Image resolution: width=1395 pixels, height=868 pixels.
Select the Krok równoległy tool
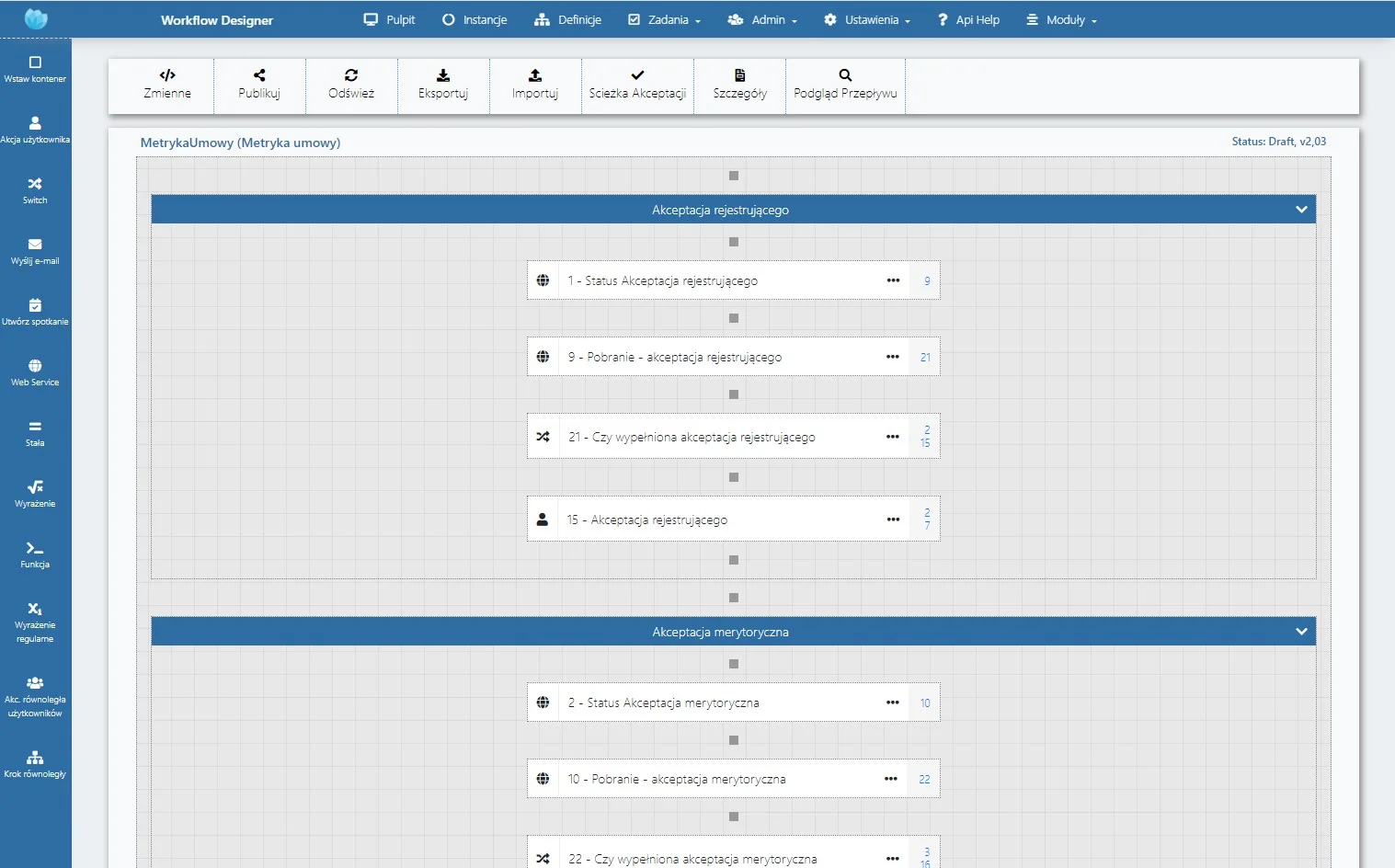(x=35, y=764)
